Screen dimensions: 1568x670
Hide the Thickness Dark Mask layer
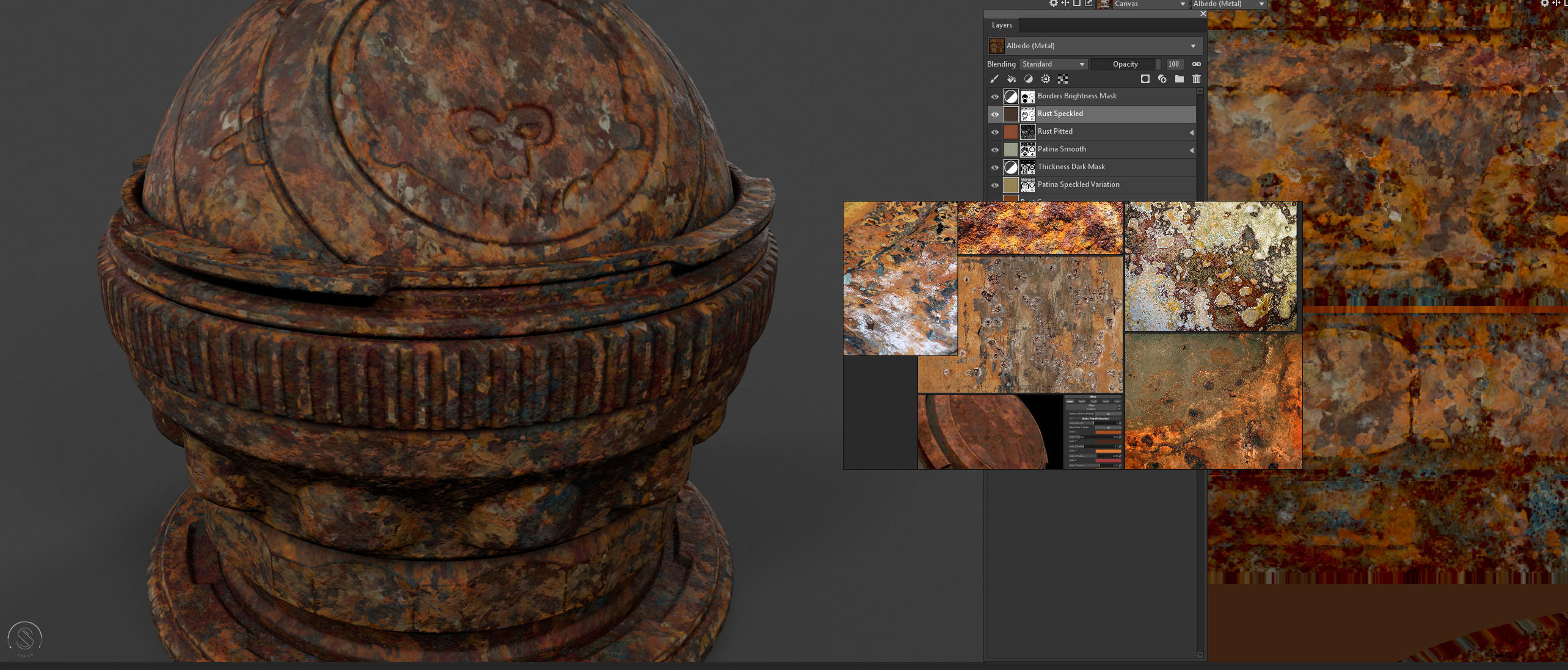995,167
